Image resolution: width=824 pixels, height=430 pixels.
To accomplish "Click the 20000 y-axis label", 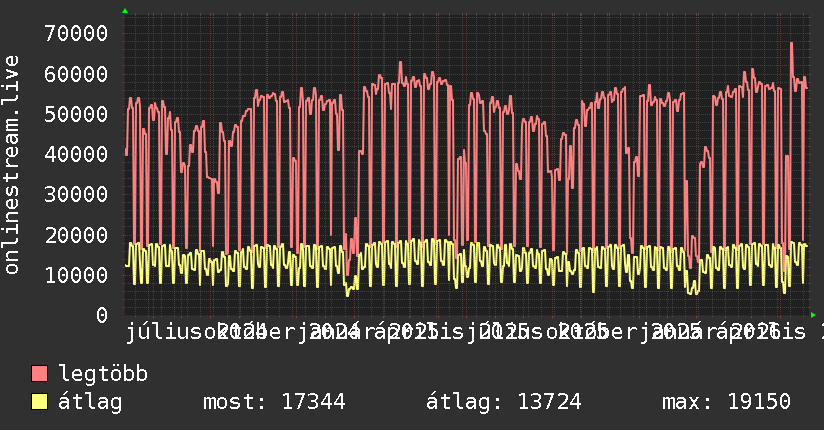I will (76, 234).
